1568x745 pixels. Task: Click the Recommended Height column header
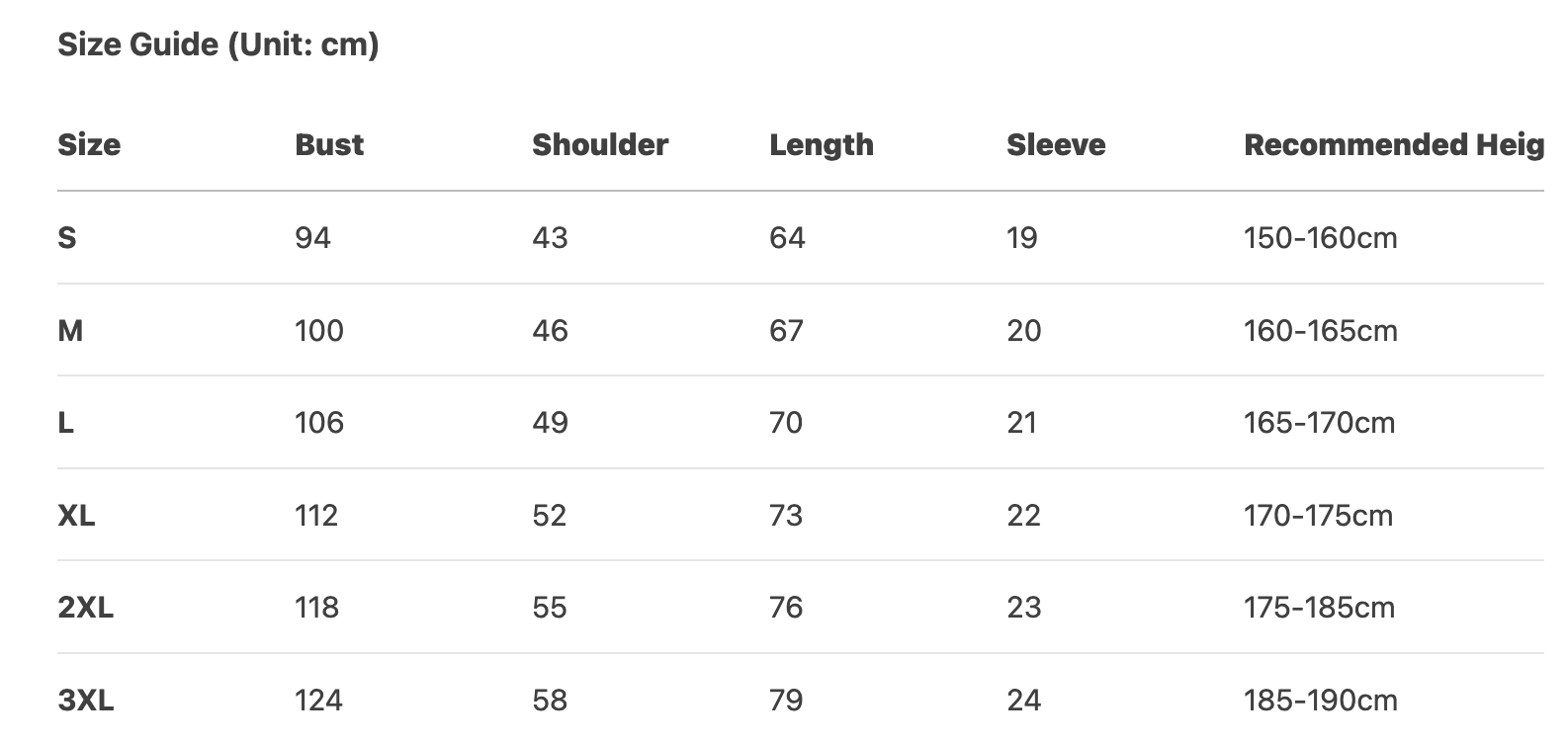click(x=1393, y=145)
